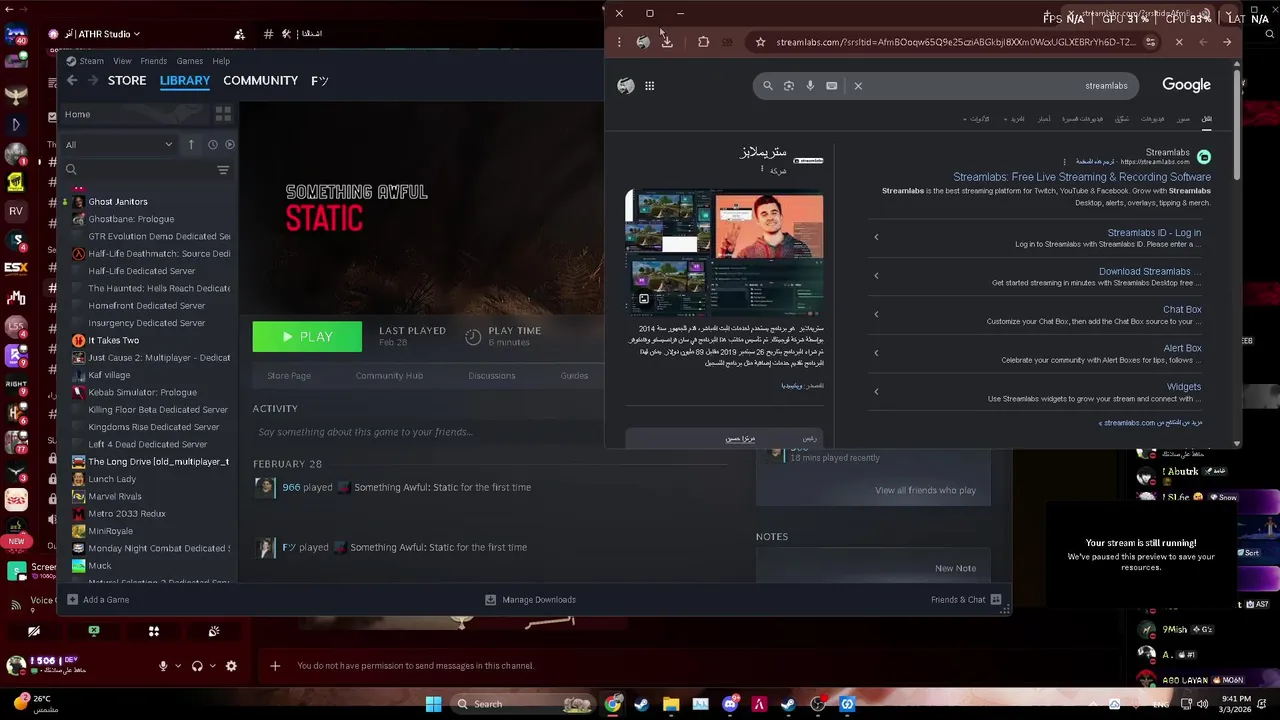Select Ghost Janitors in the game list
The height and width of the screenshot is (720, 1280).
(x=118, y=202)
